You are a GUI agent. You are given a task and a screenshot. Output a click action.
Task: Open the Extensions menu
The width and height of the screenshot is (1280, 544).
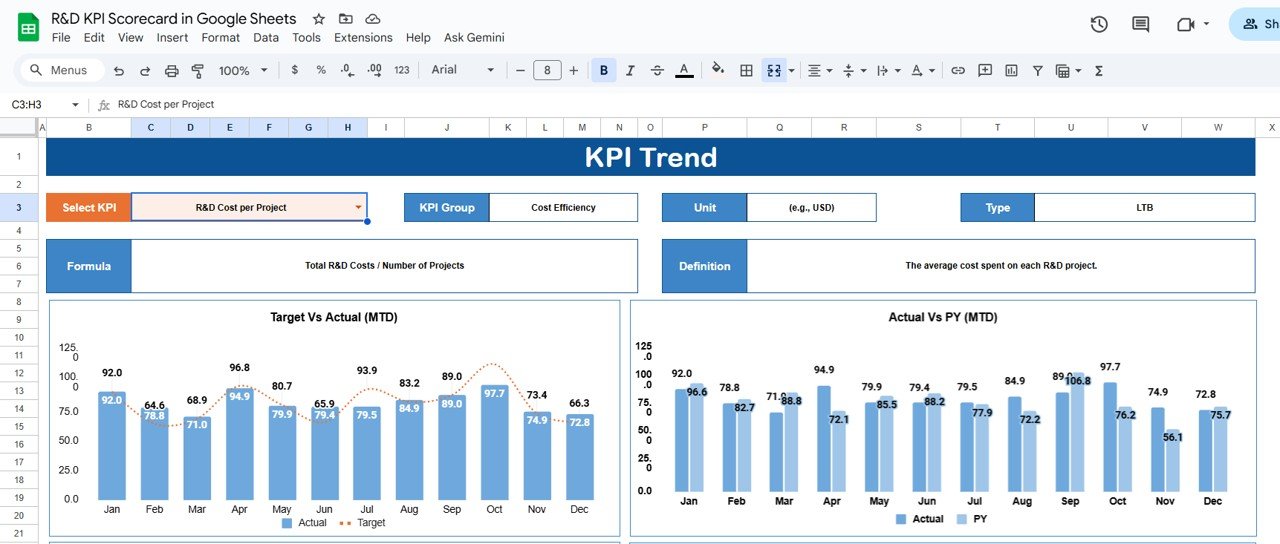point(363,37)
